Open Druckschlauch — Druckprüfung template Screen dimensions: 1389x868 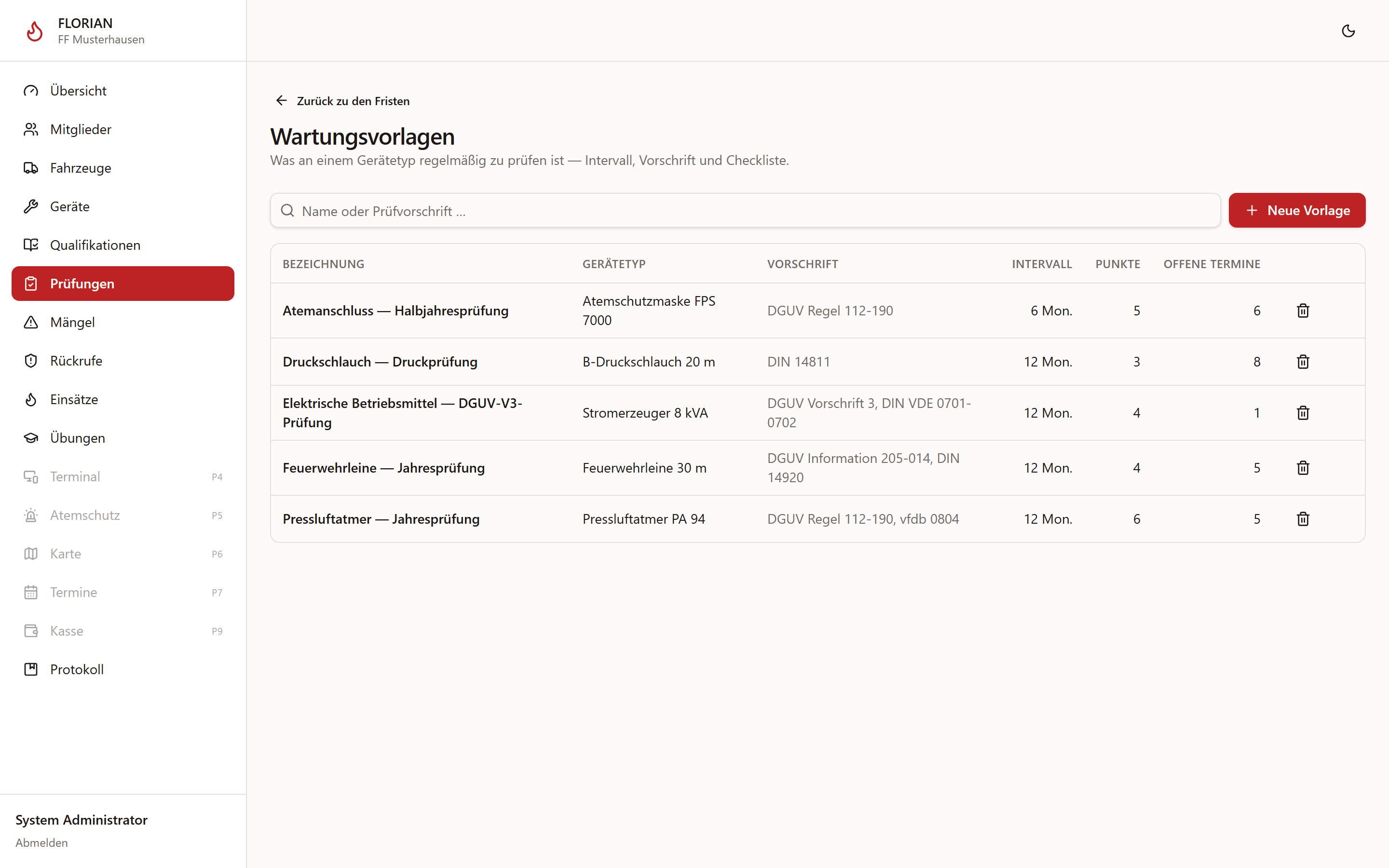tap(380, 362)
